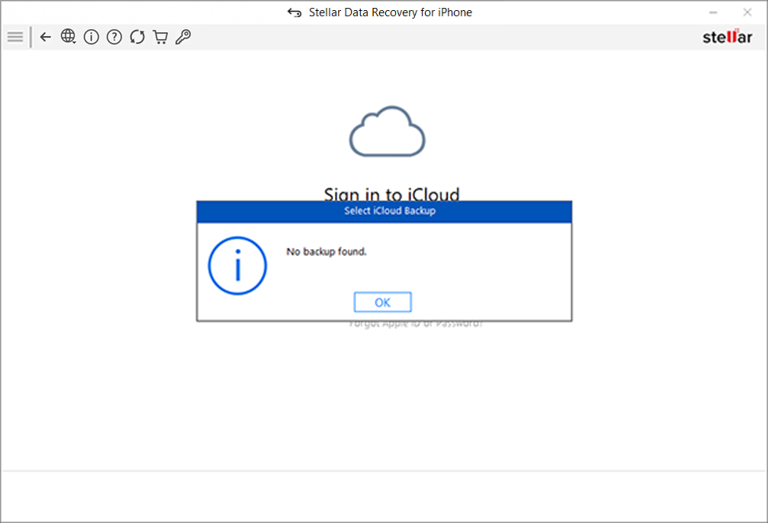Click the Select iCloud Backup dialog title
The width and height of the screenshot is (768, 523).
[x=389, y=211]
